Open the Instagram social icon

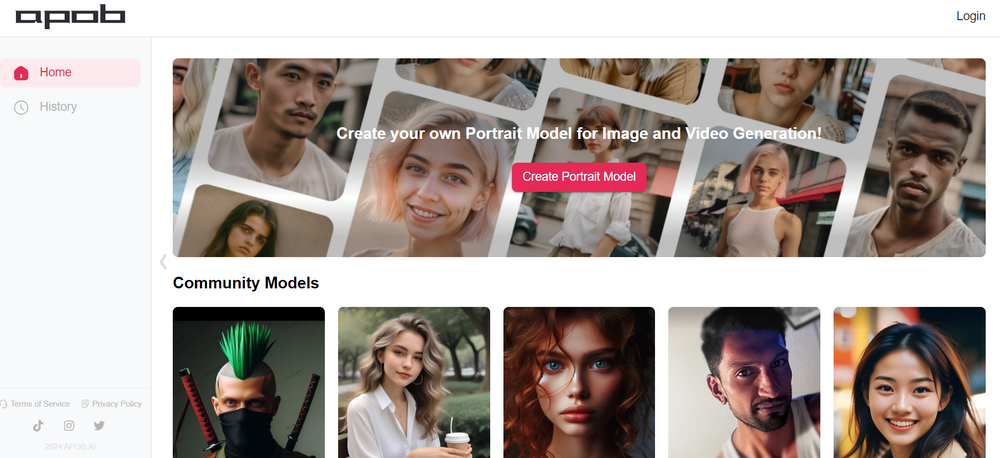(x=69, y=425)
